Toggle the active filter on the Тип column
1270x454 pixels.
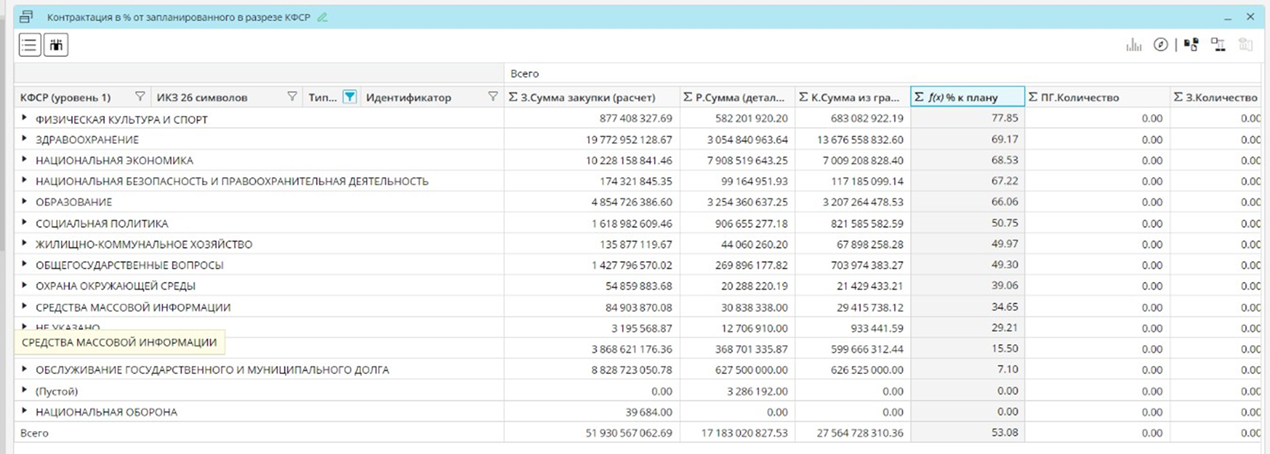coord(349,97)
